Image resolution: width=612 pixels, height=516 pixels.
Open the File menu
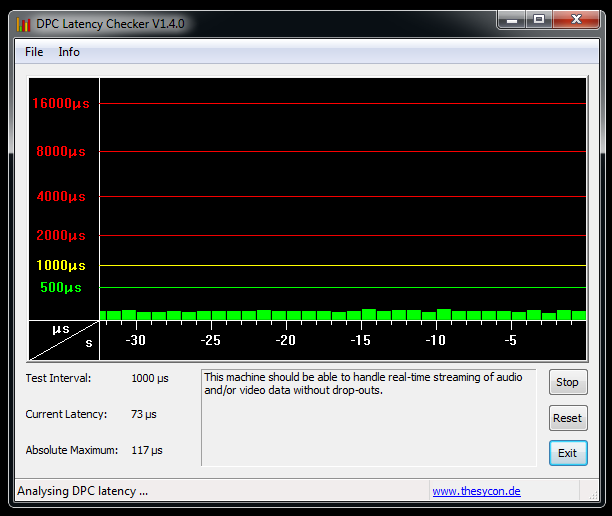(x=34, y=52)
